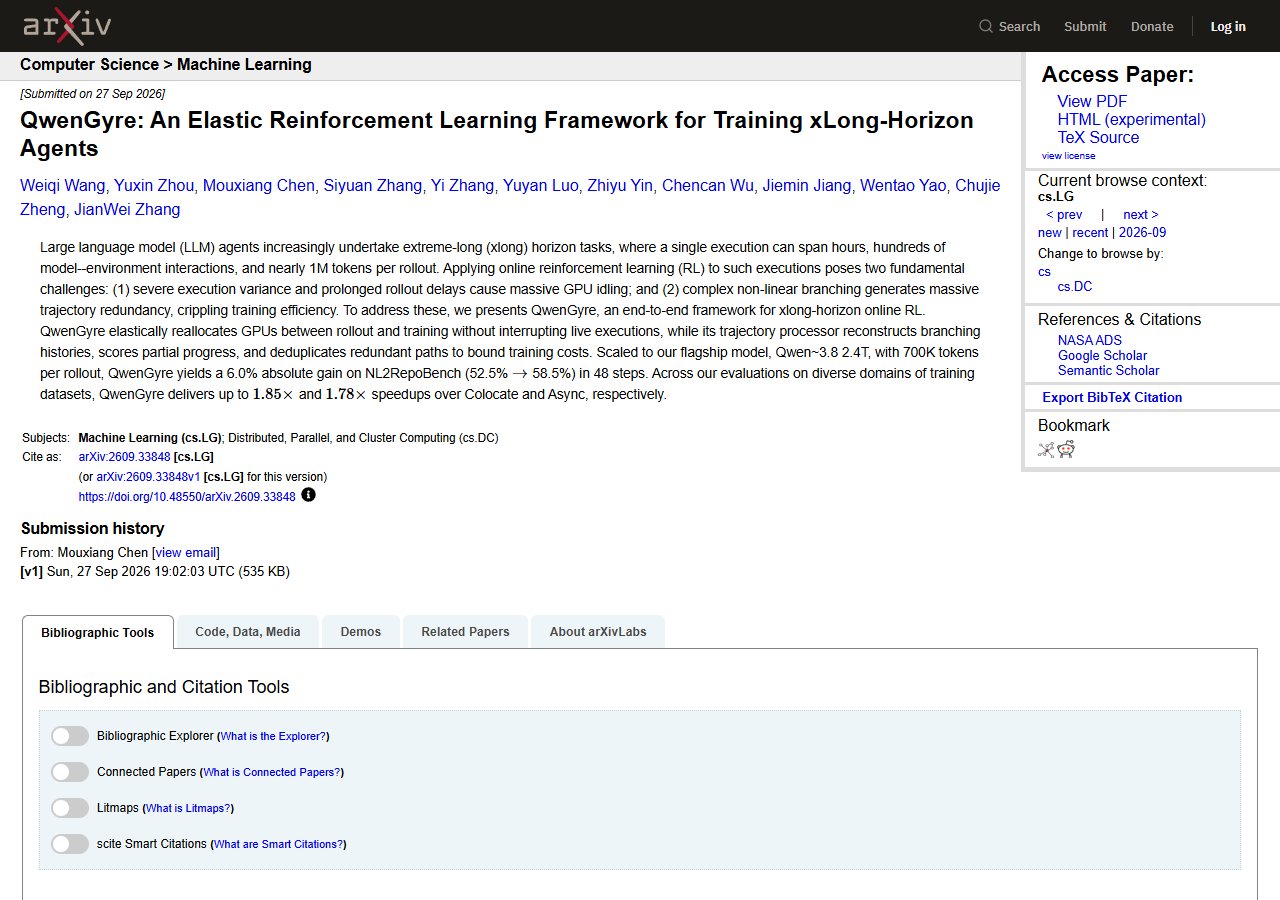Go to the Related Papers tab

(x=465, y=632)
